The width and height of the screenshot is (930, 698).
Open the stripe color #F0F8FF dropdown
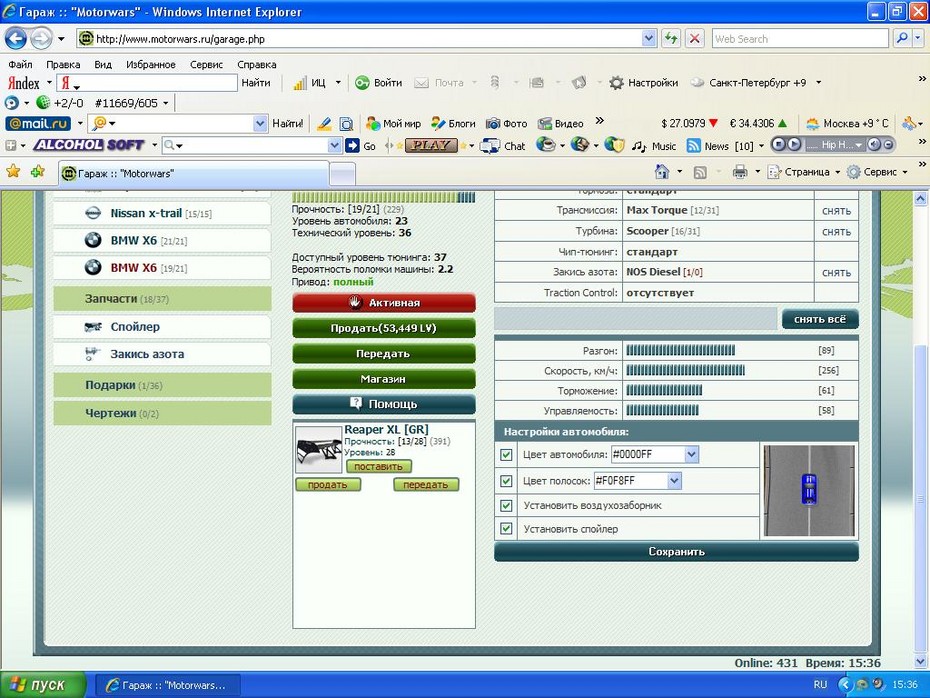click(674, 481)
